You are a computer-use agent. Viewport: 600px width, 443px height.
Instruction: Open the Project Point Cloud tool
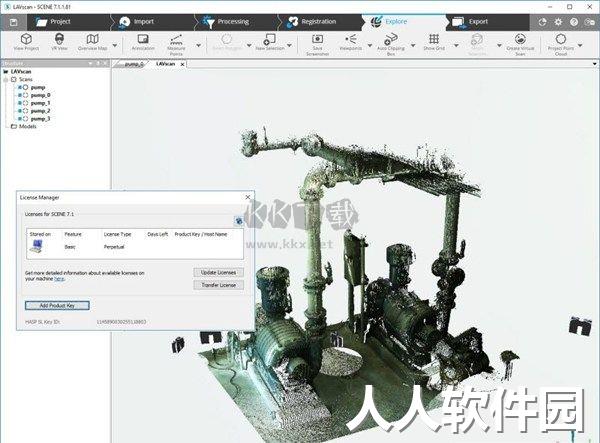click(561, 45)
